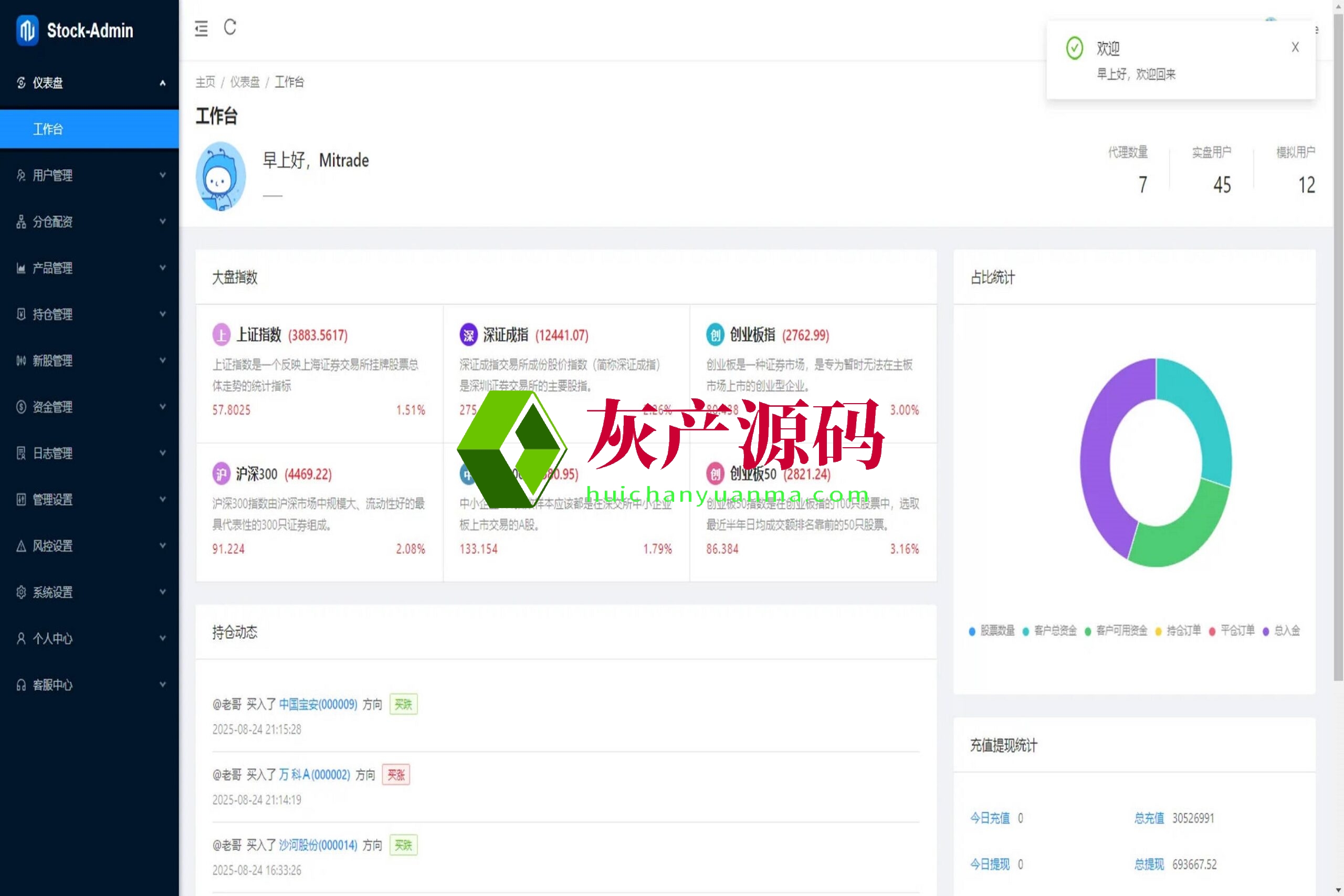The height and width of the screenshot is (896, 1344).
Task: Click the Stock-Admin logo icon
Action: point(27,30)
